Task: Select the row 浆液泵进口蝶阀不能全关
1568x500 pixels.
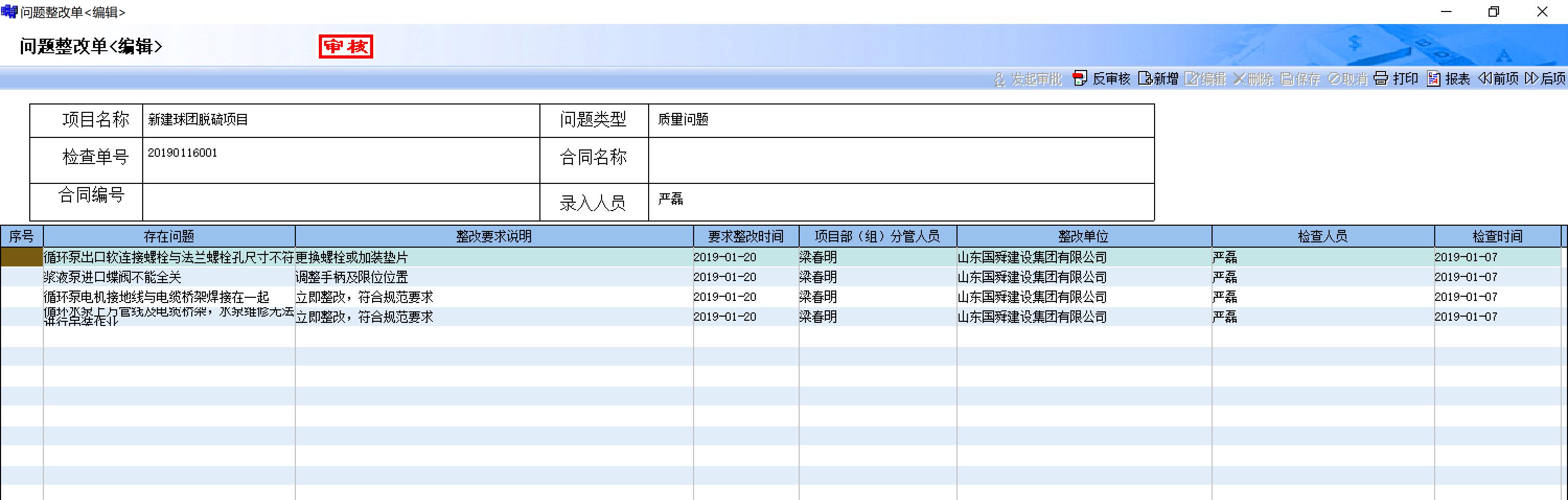Action: [x=169, y=277]
